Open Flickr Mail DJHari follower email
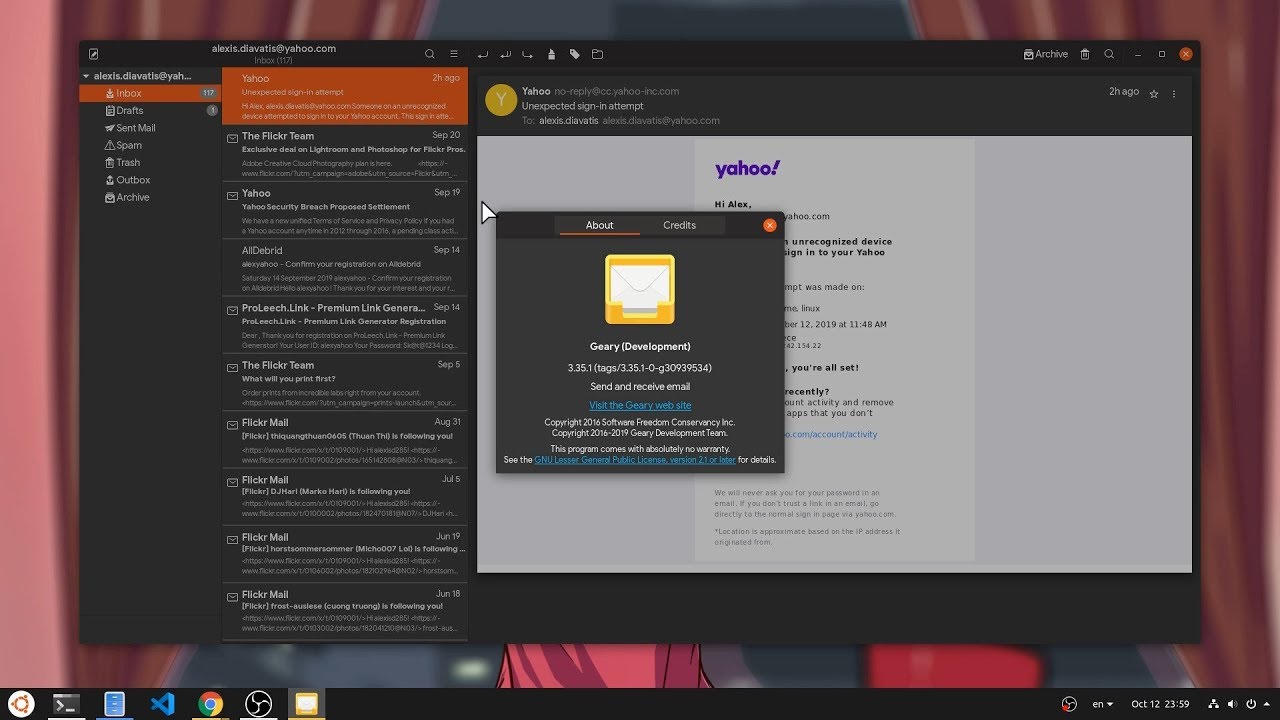 [x=344, y=497]
